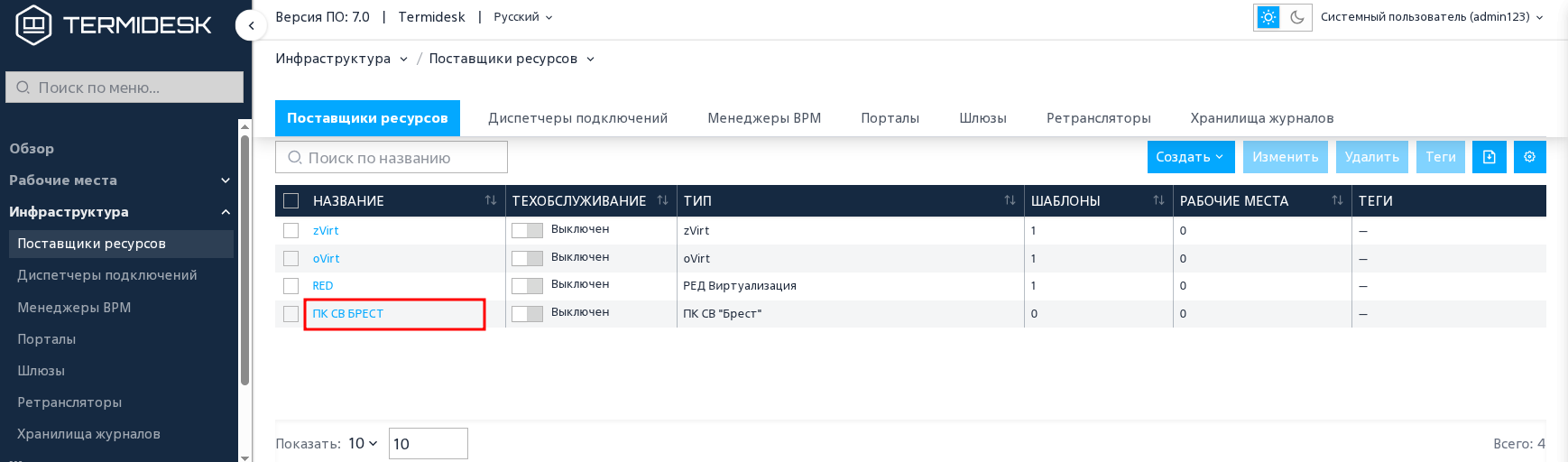The width and height of the screenshot is (1568, 462).
Task: Switch to Диспетчеры подключений tab
Action: click(x=578, y=118)
